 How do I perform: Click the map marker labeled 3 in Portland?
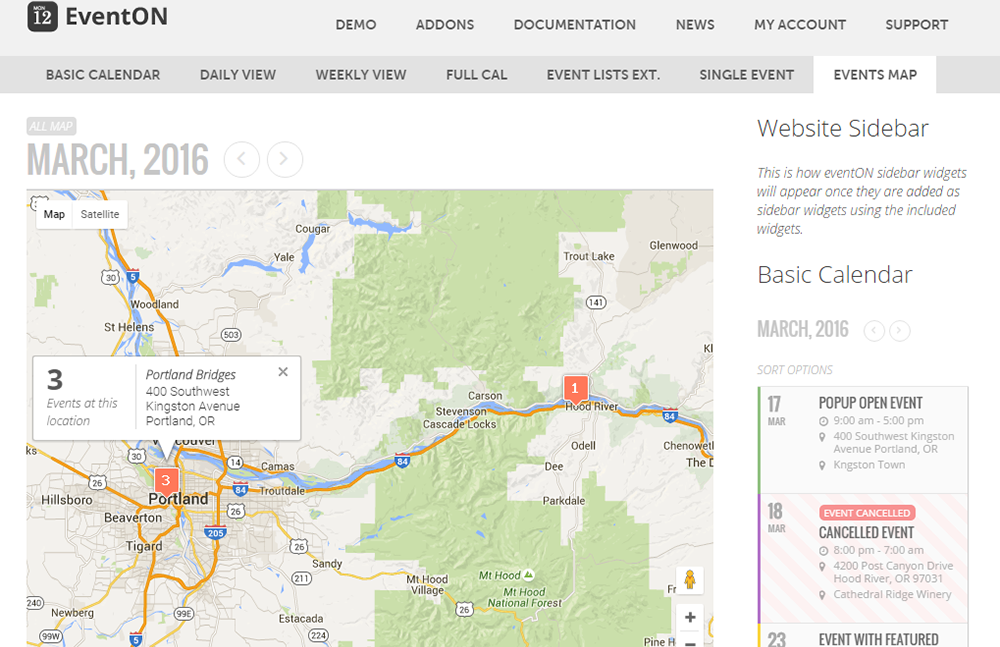click(x=166, y=481)
